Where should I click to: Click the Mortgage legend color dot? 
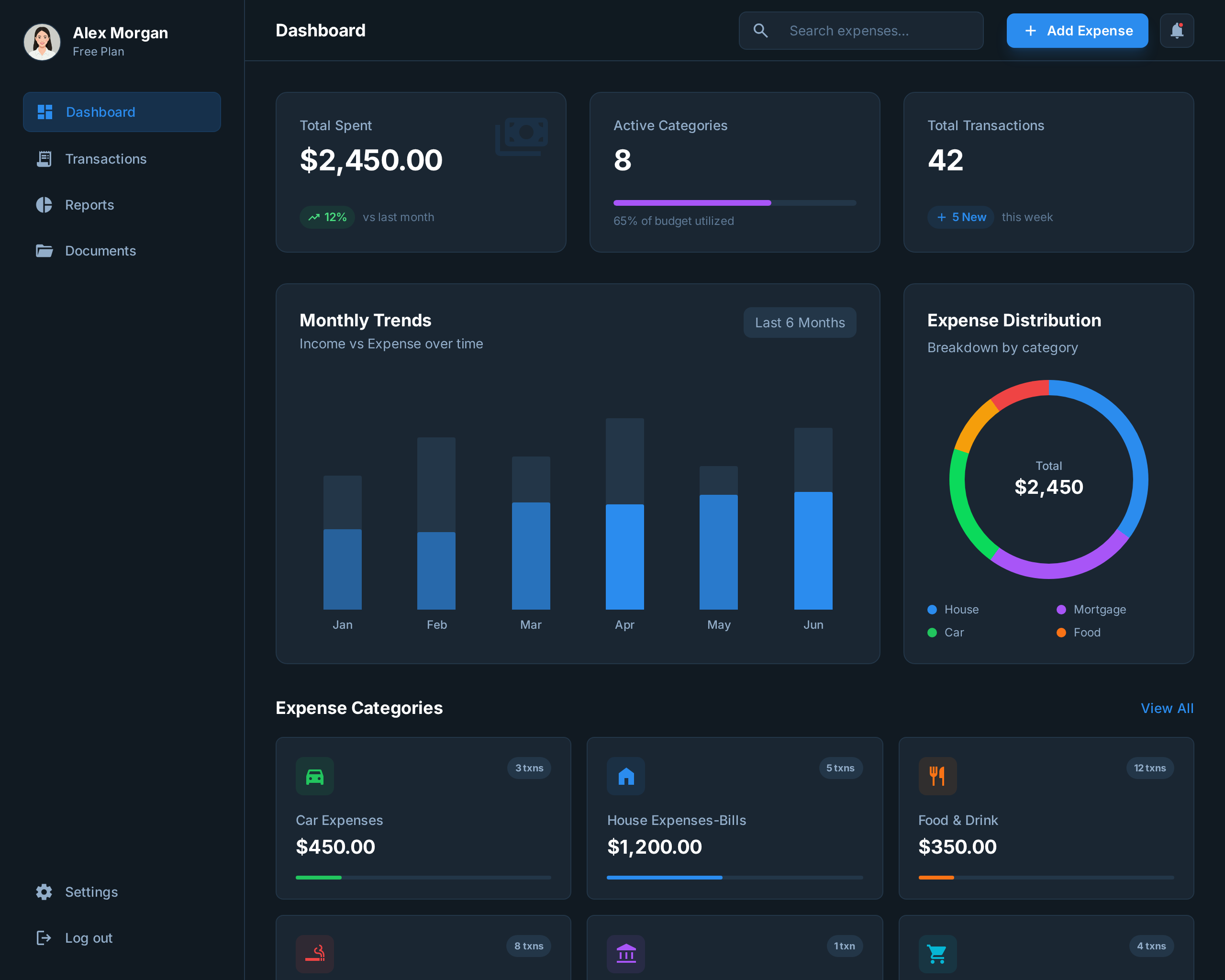click(x=1061, y=610)
